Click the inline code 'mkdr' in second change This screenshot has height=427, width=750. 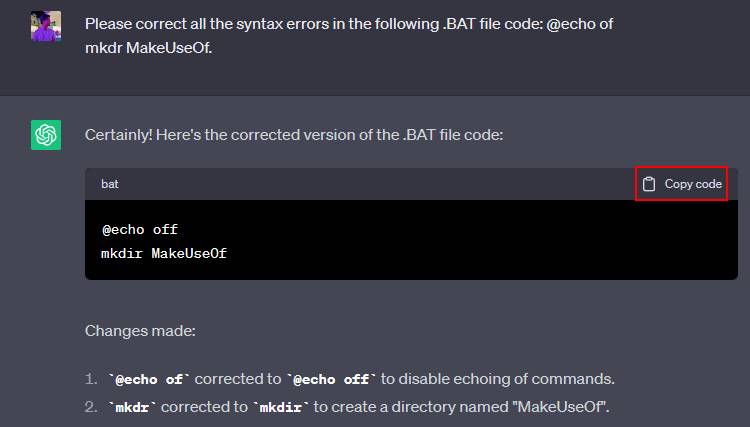(x=134, y=407)
